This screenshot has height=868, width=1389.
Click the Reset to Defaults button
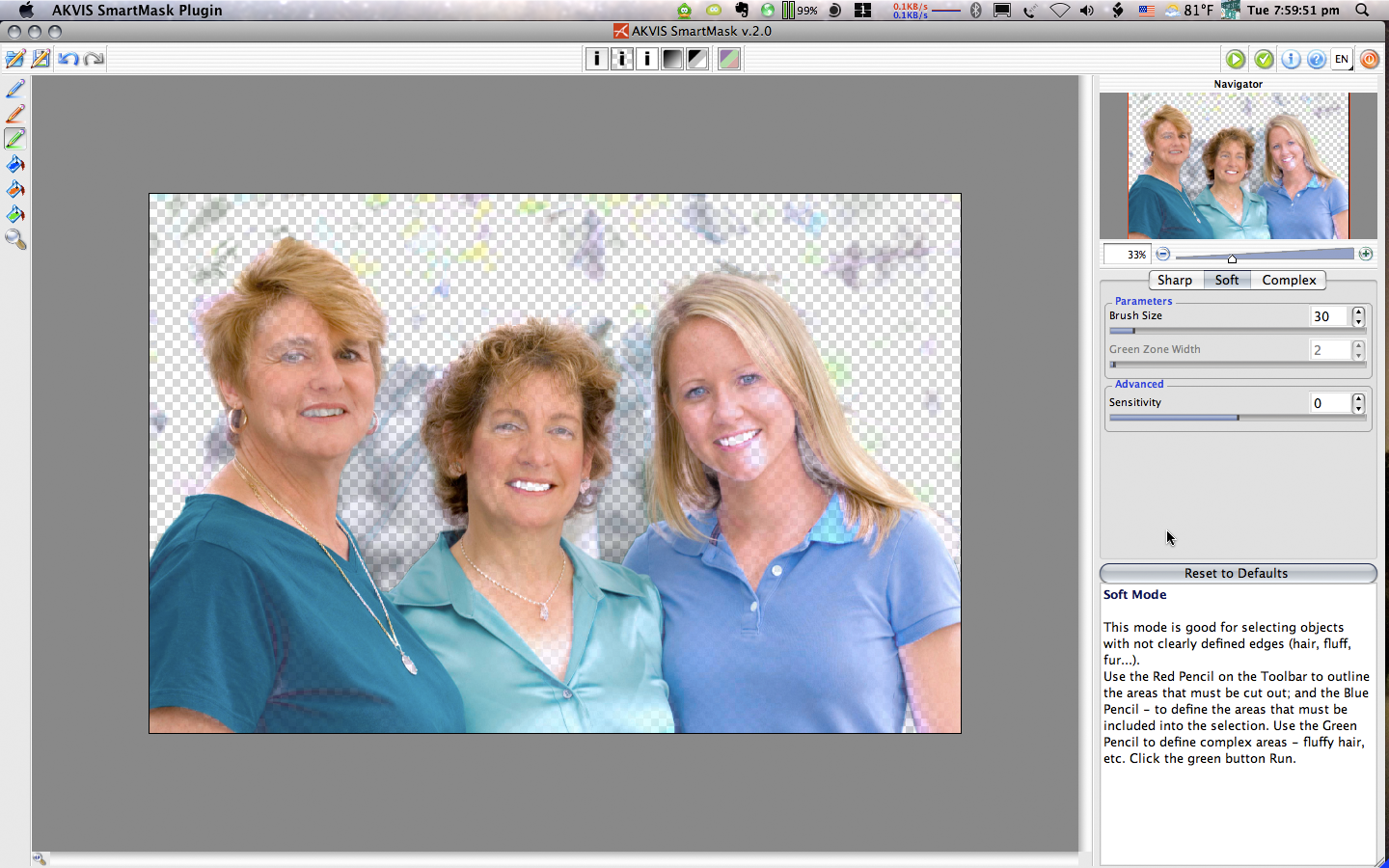(1238, 573)
